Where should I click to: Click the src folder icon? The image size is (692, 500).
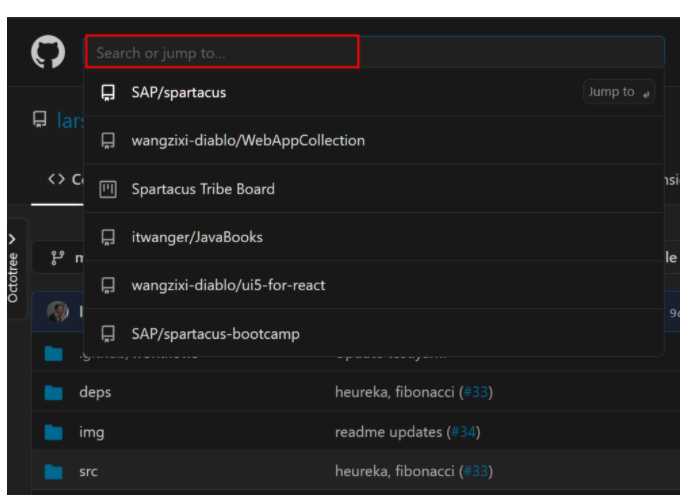[x=54, y=471]
